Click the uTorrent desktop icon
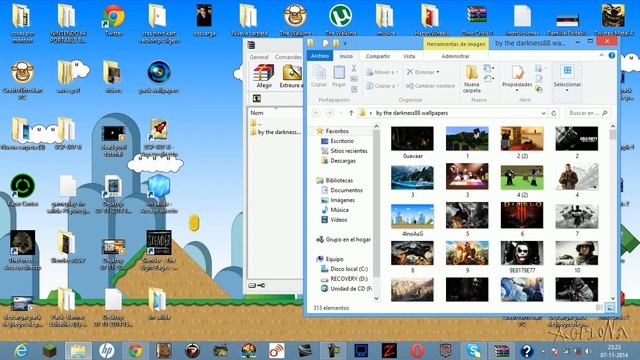 [x=340, y=16]
